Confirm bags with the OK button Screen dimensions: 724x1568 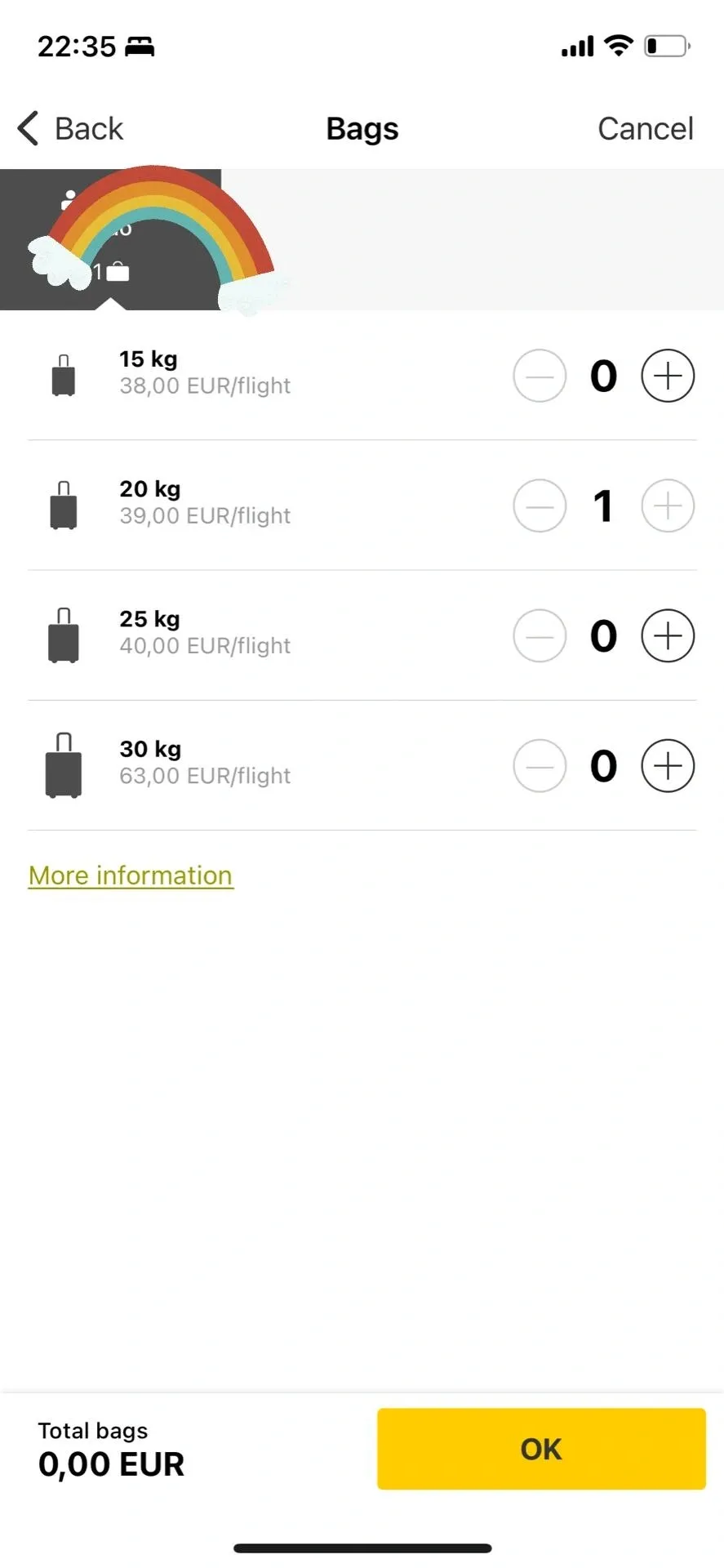[x=540, y=1449]
